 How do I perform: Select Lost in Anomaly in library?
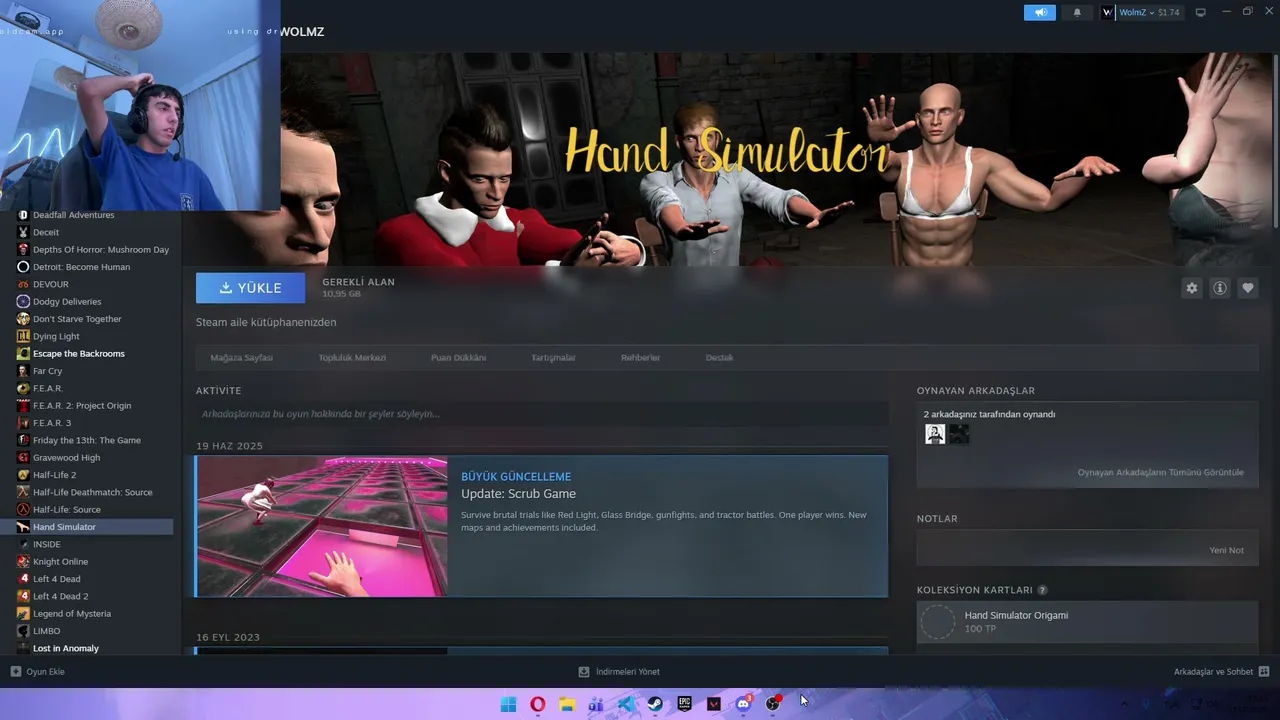(66, 648)
